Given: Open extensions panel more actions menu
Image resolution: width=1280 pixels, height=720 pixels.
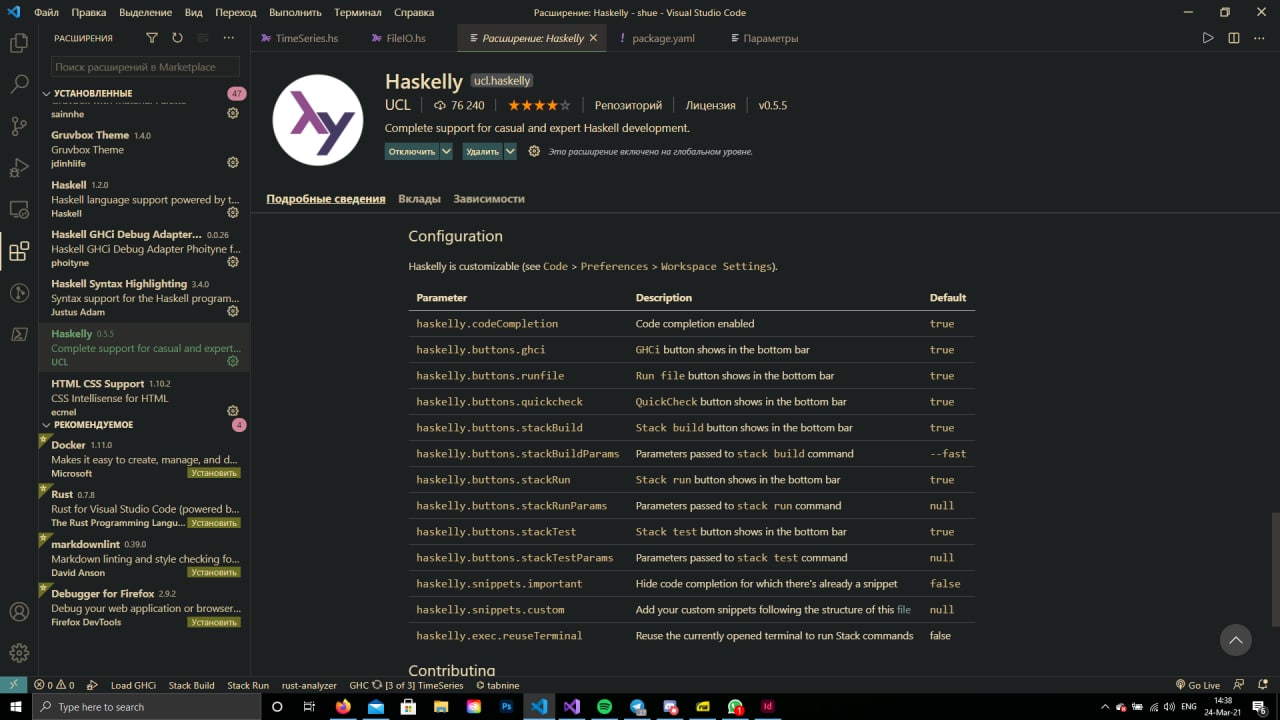Looking at the screenshot, I should click(228, 38).
